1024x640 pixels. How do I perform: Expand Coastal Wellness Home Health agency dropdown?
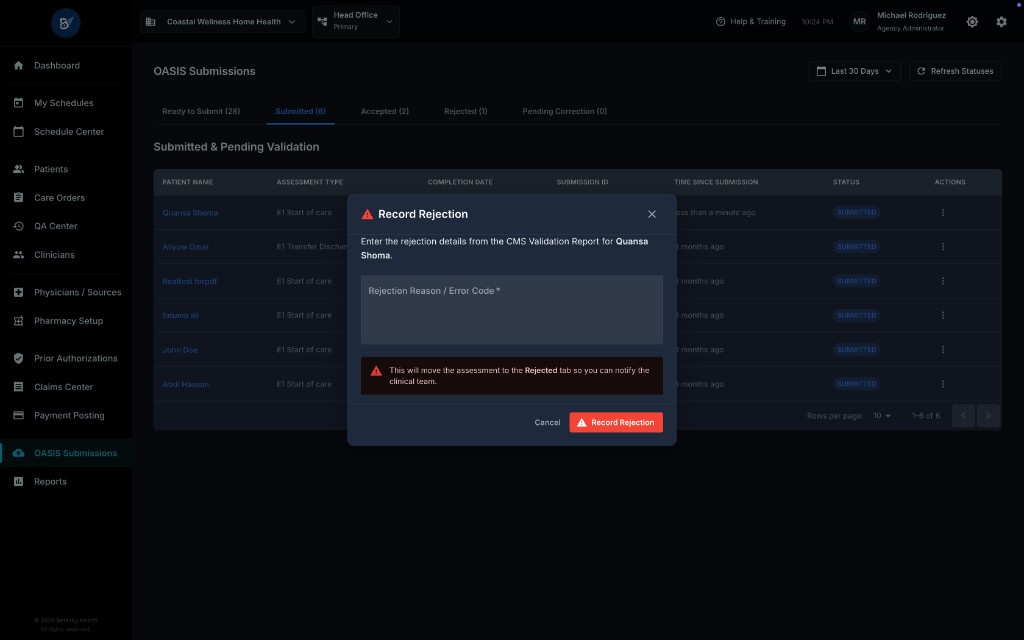point(222,22)
